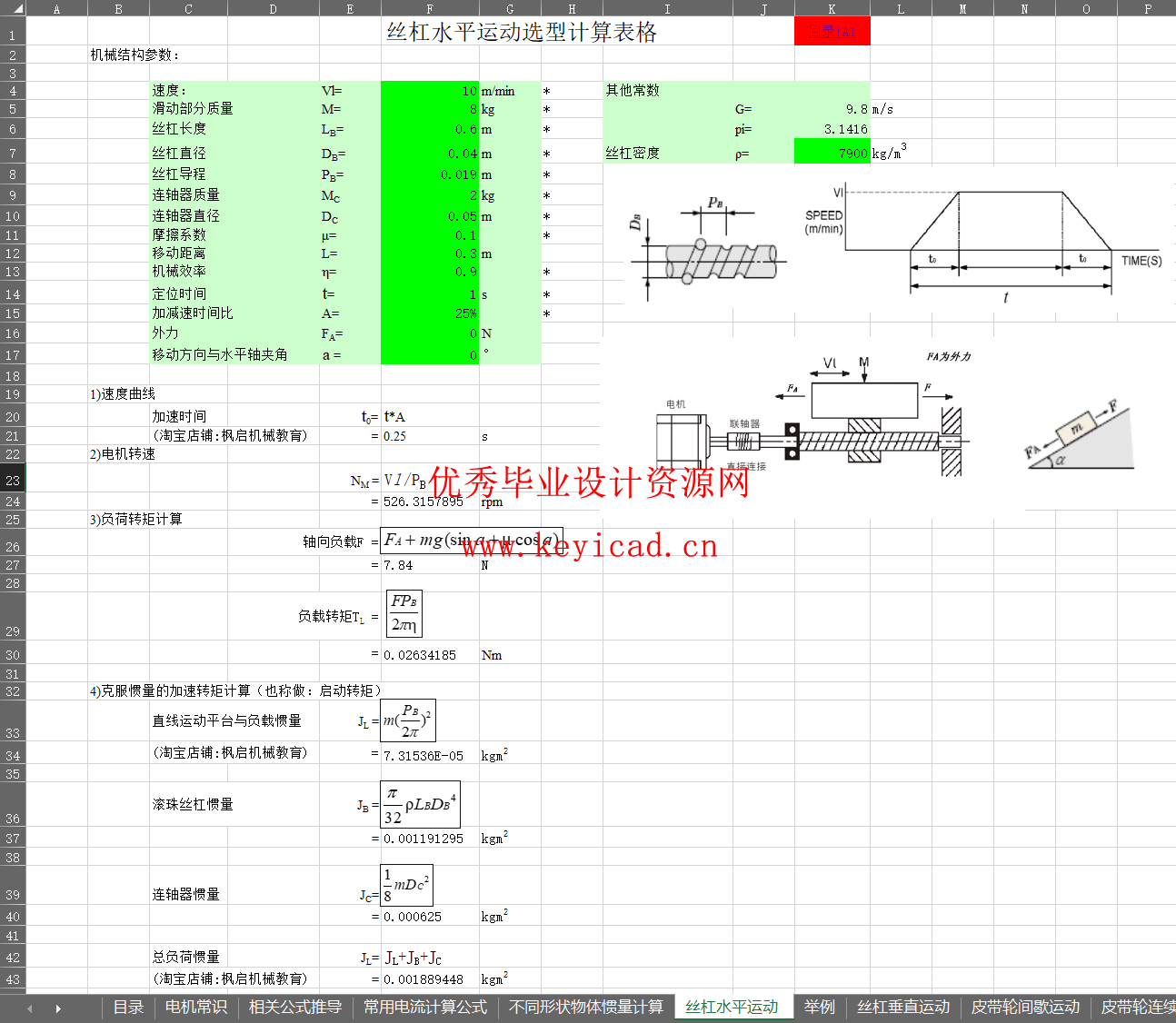Viewport: 1176px width, 1023px height.
Task: Switch to the 电机常识 sheet tab
Action: pyautogui.click(x=196, y=1007)
